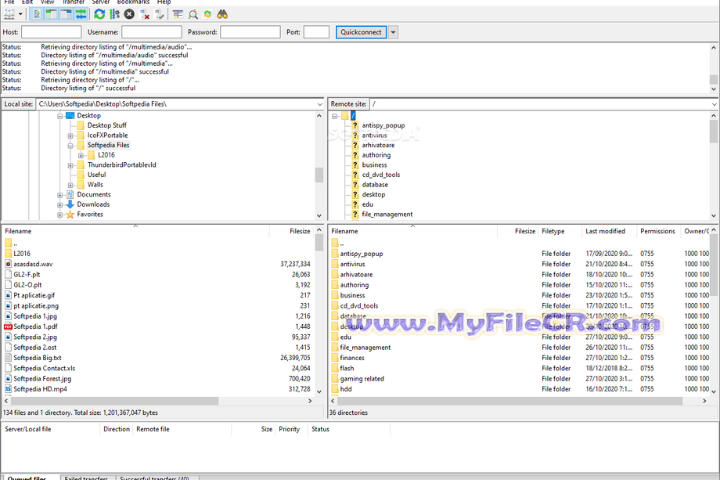The height and width of the screenshot is (480, 720).
Task: Select the Softpedia 1.pdf file icon
Action: coord(8,327)
